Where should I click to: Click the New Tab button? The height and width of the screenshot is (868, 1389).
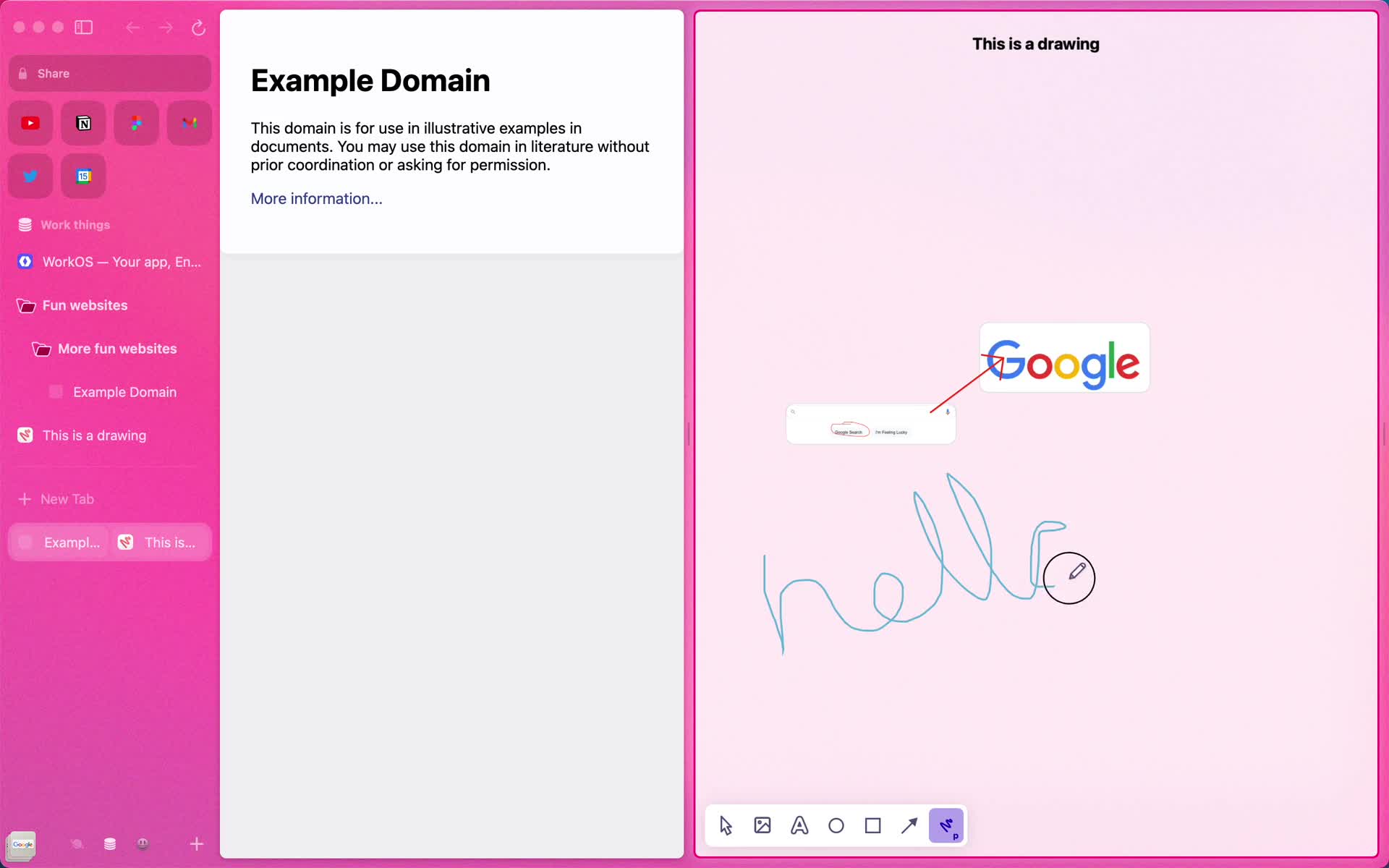click(67, 498)
